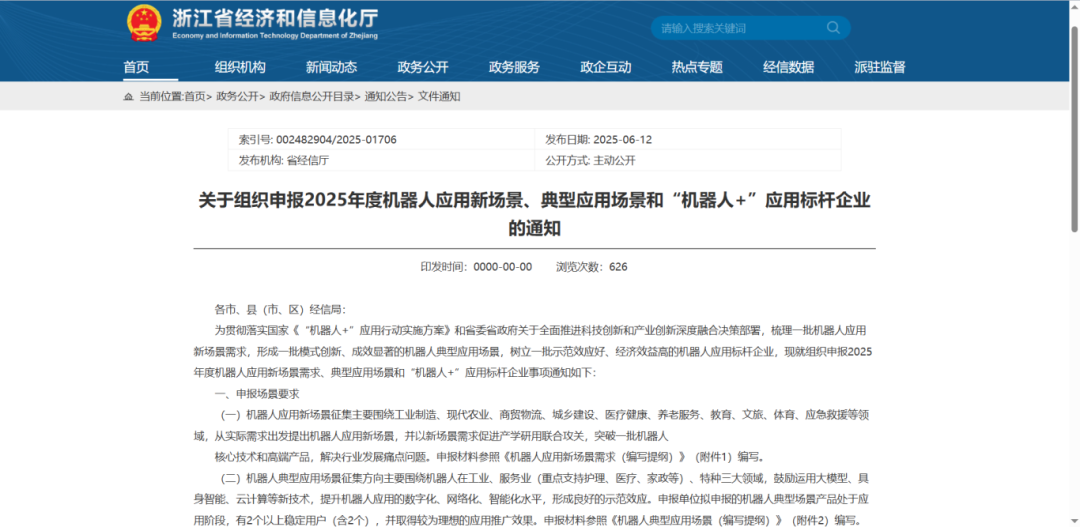Click the 政府信息公开目录 breadcrumb link
The image size is (1080, 527).
(312, 97)
